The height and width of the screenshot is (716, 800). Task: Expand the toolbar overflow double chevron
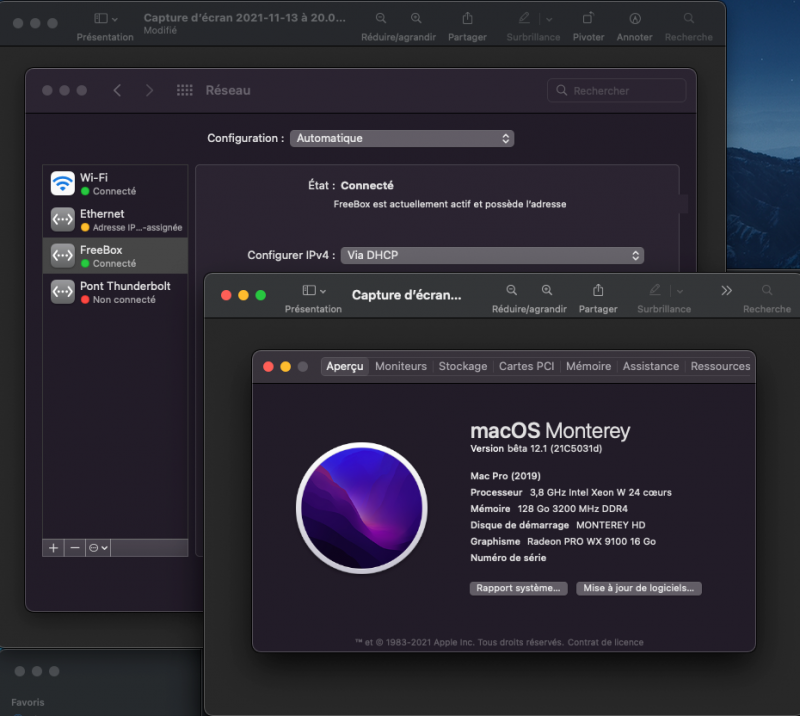coord(726,290)
